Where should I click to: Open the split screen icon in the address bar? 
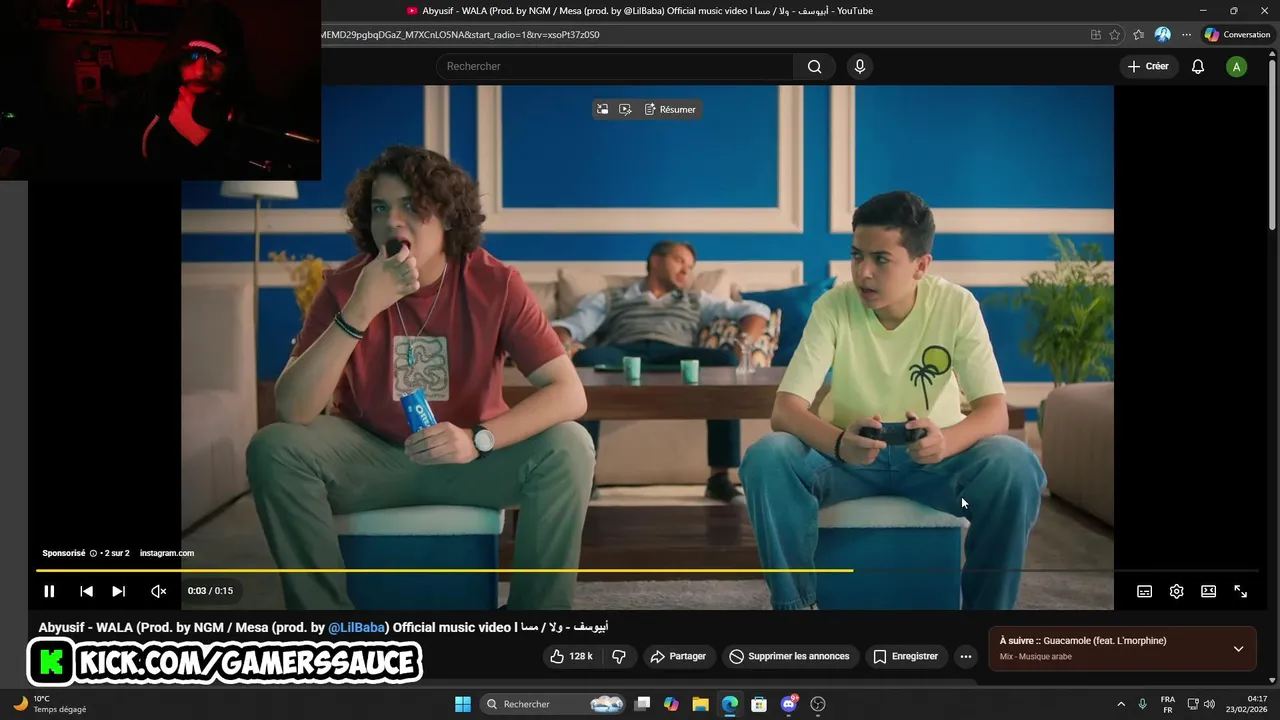pos(1096,35)
